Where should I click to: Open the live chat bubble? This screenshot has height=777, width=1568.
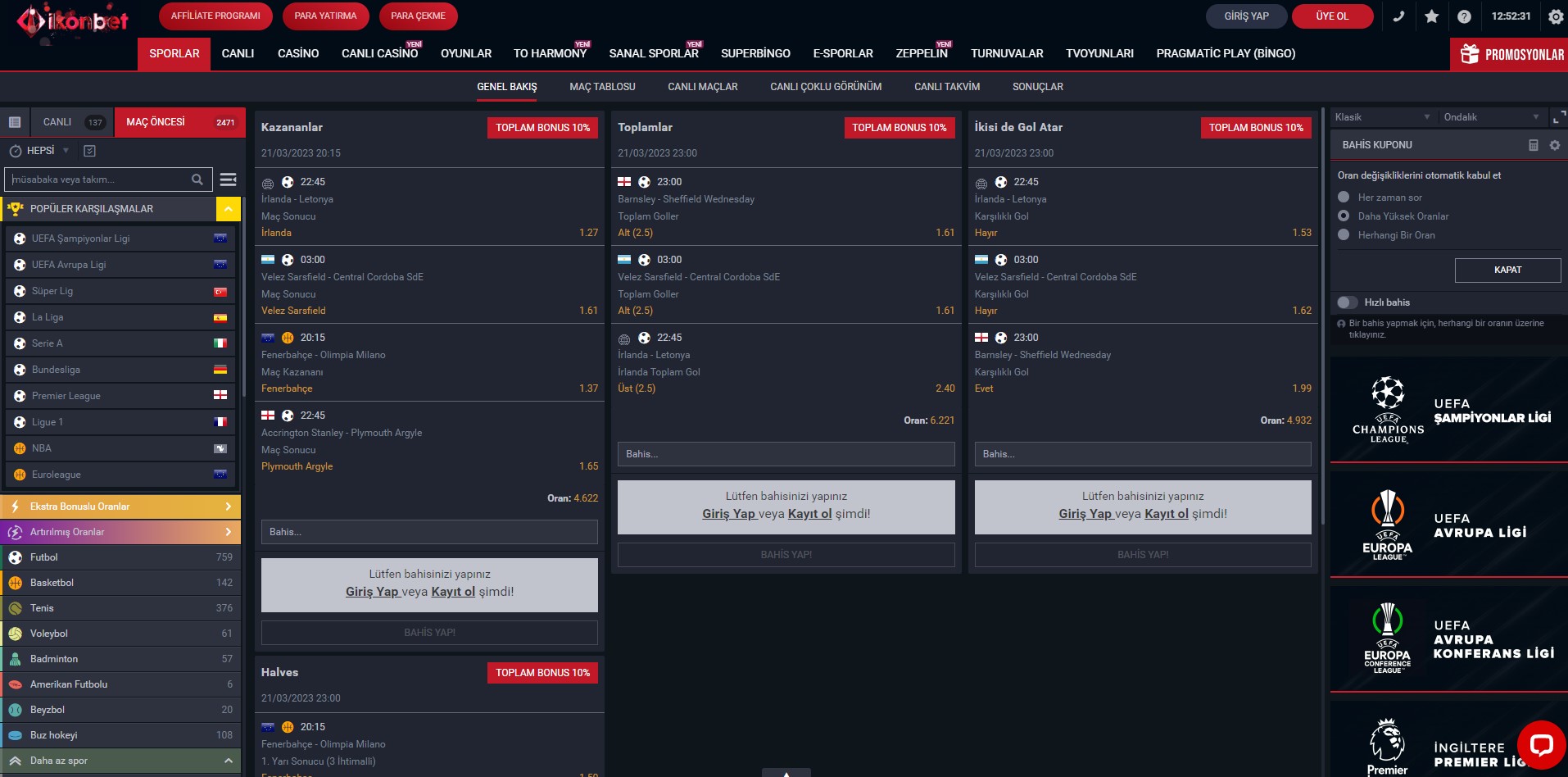pyautogui.click(x=1541, y=744)
